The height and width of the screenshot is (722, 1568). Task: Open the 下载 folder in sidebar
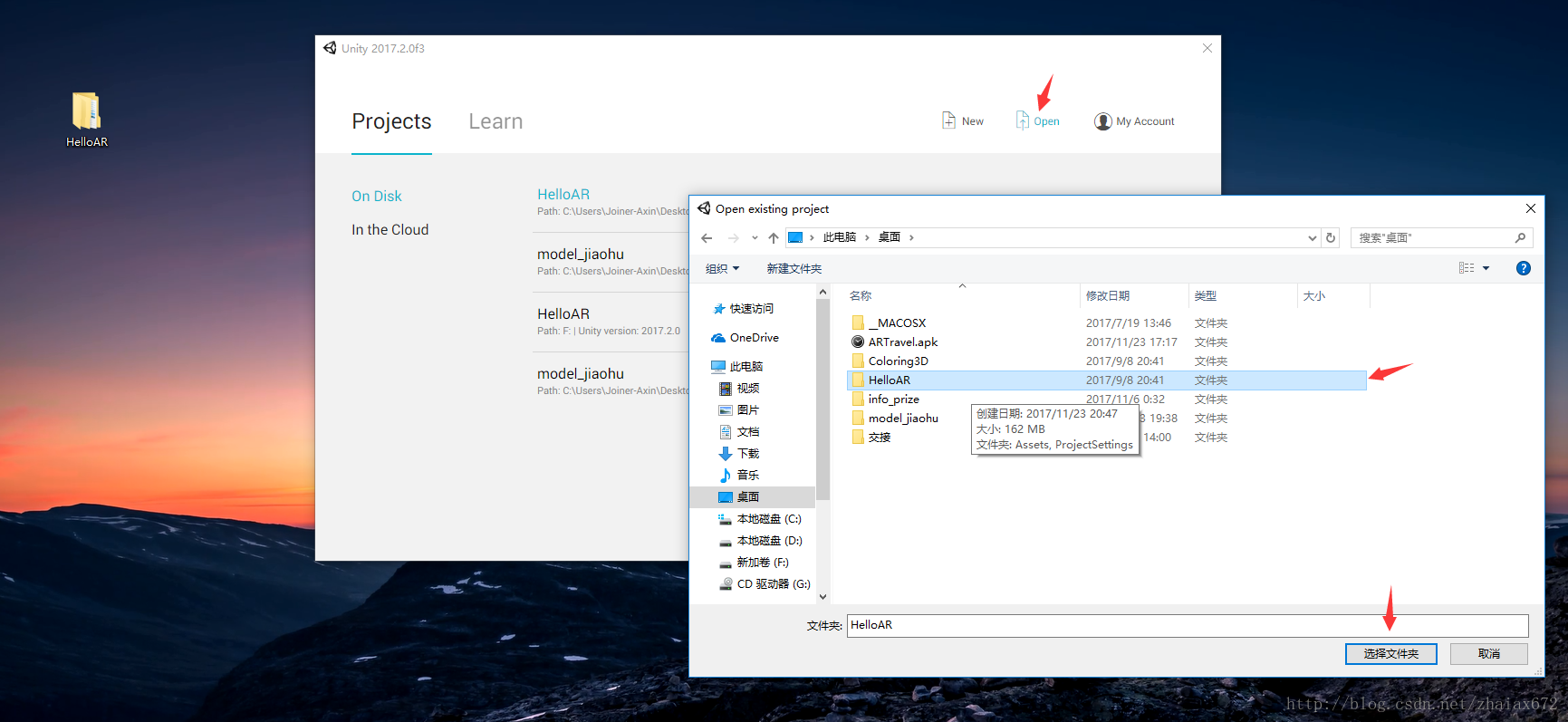click(739, 454)
